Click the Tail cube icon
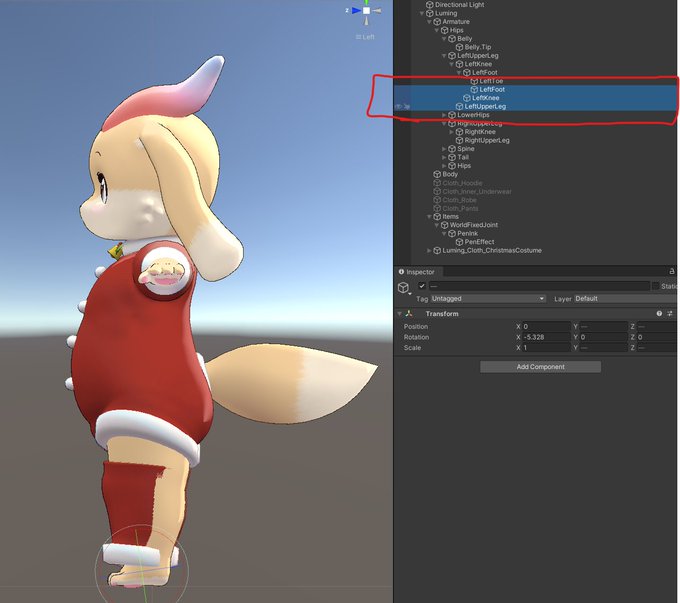 pyautogui.click(x=452, y=157)
